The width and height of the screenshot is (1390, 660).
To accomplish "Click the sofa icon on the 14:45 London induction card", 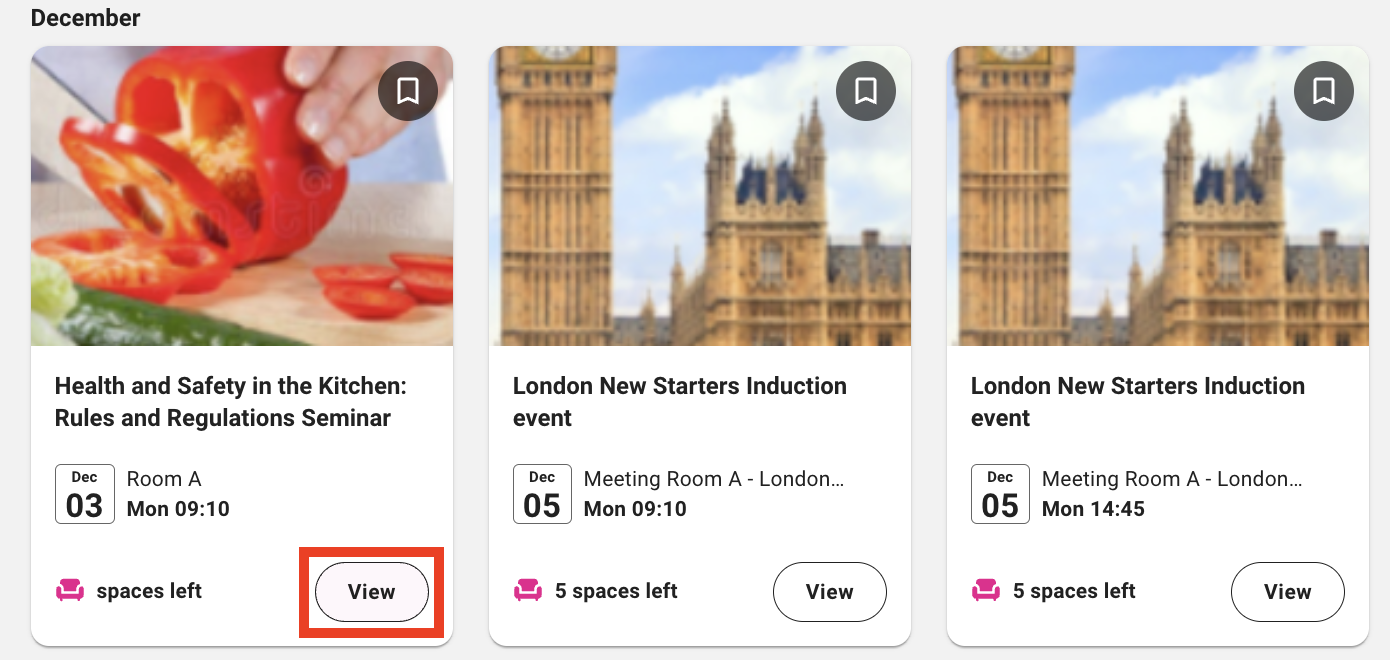I will tap(986, 591).
